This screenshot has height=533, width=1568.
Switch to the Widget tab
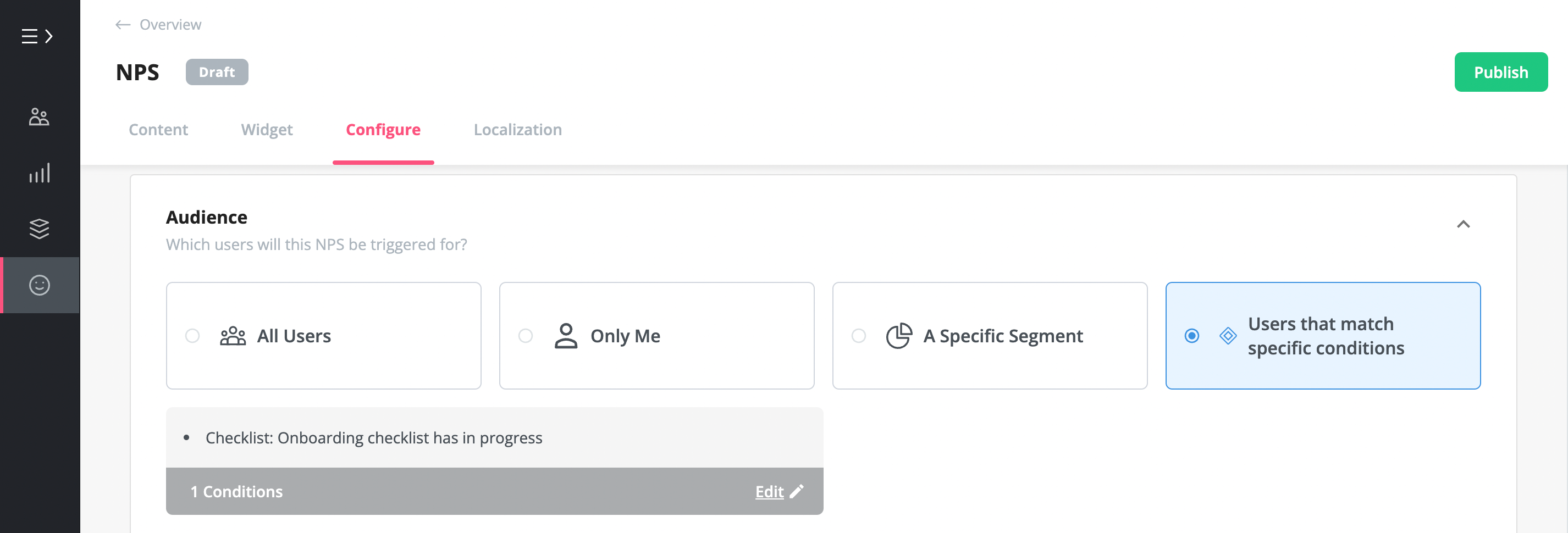click(267, 130)
